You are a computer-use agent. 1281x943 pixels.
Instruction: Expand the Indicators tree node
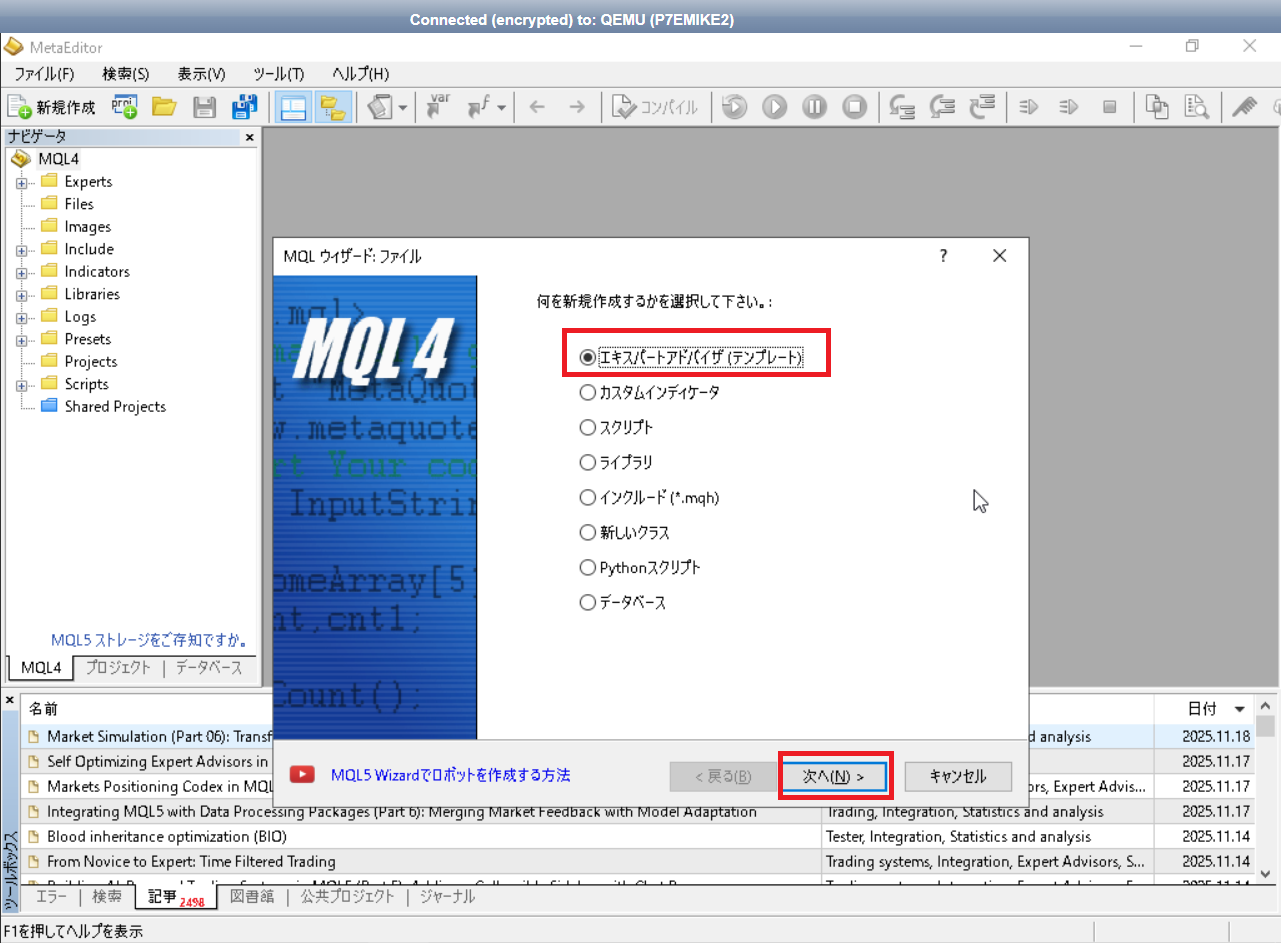click(21, 271)
